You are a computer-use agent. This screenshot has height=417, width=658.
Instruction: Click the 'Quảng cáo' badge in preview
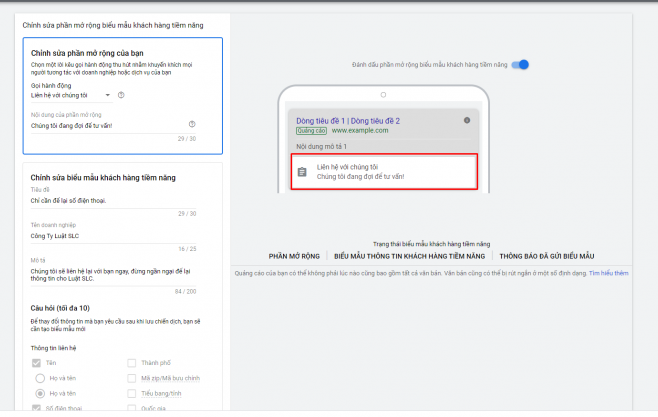coord(311,130)
